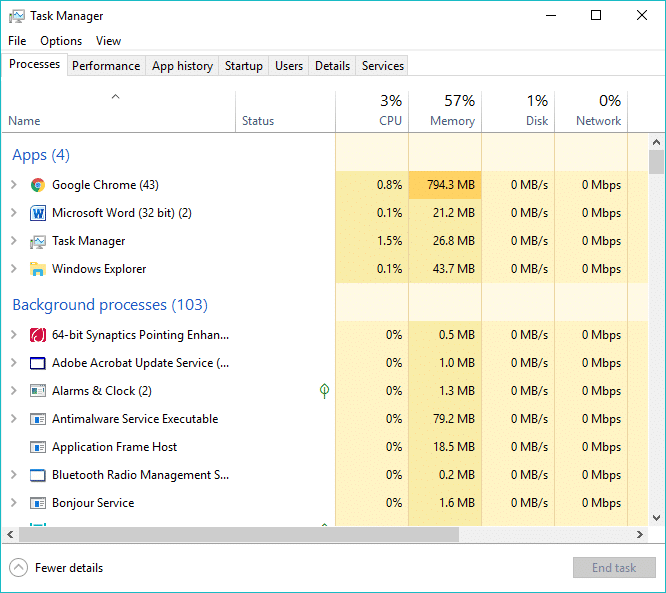Expand the Microsoft Word process group
666x593 pixels.
point(14,213)
